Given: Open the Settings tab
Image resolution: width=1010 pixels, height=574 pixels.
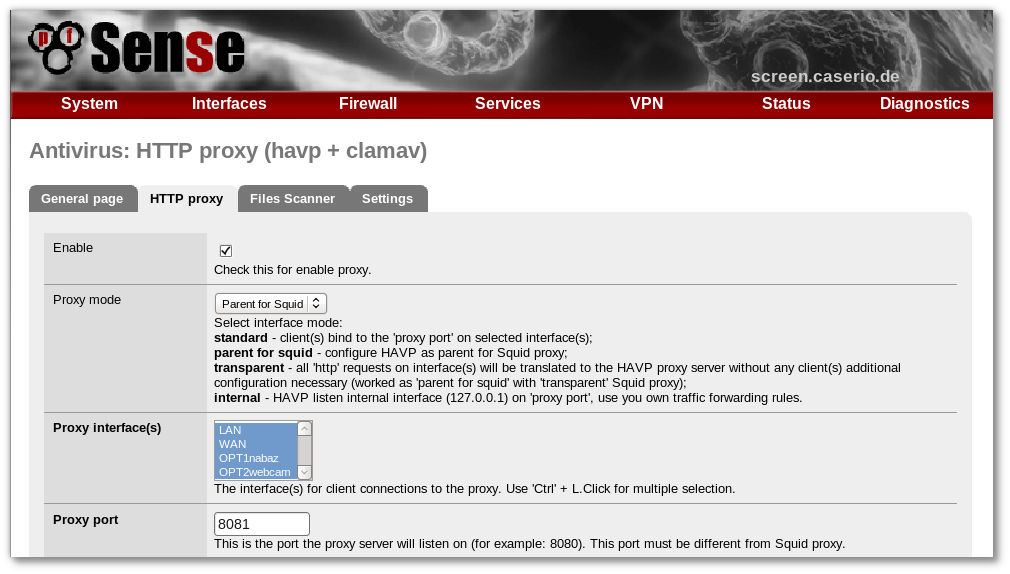Looking at the screenshot, I should [x=387, y=198].
